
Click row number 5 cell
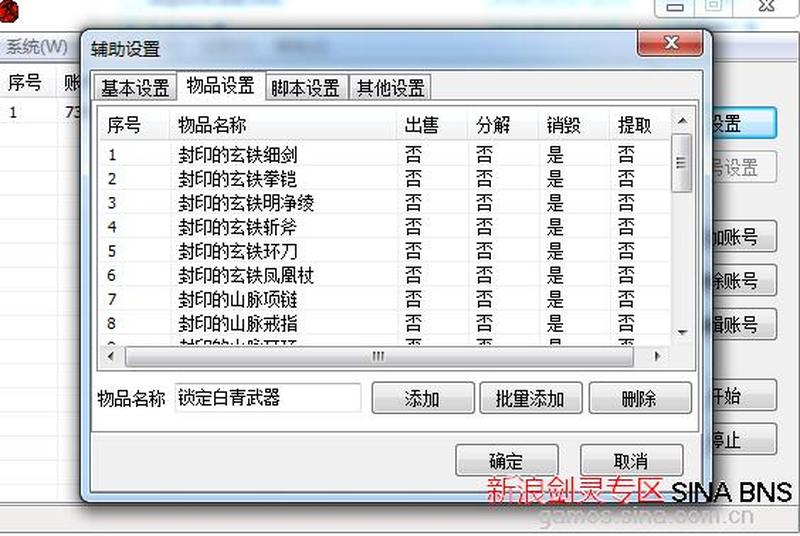click(x=112, y=251)
